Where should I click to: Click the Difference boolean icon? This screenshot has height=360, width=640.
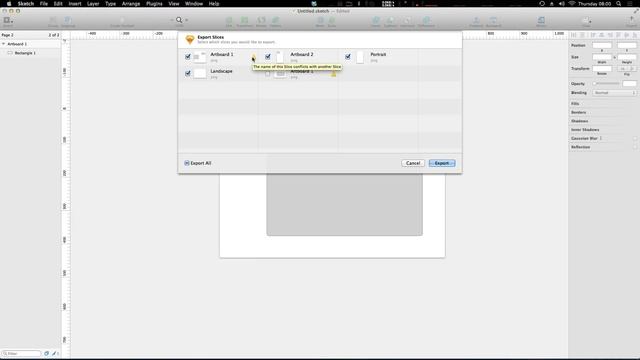click(426, 20)
